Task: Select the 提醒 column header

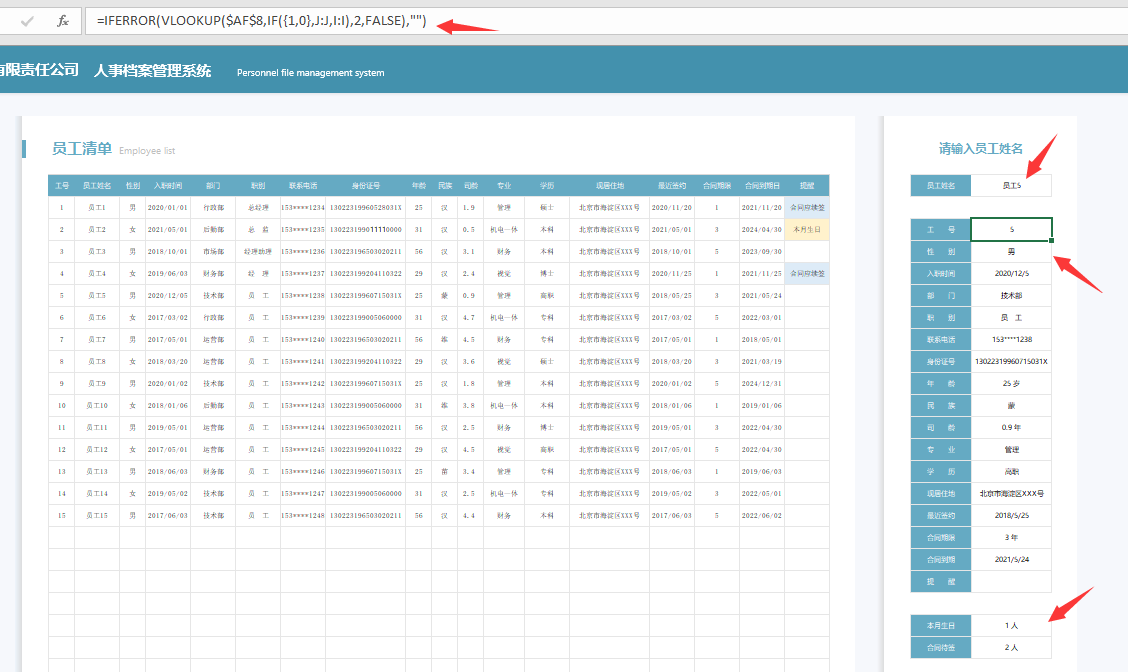Action: 807,186
